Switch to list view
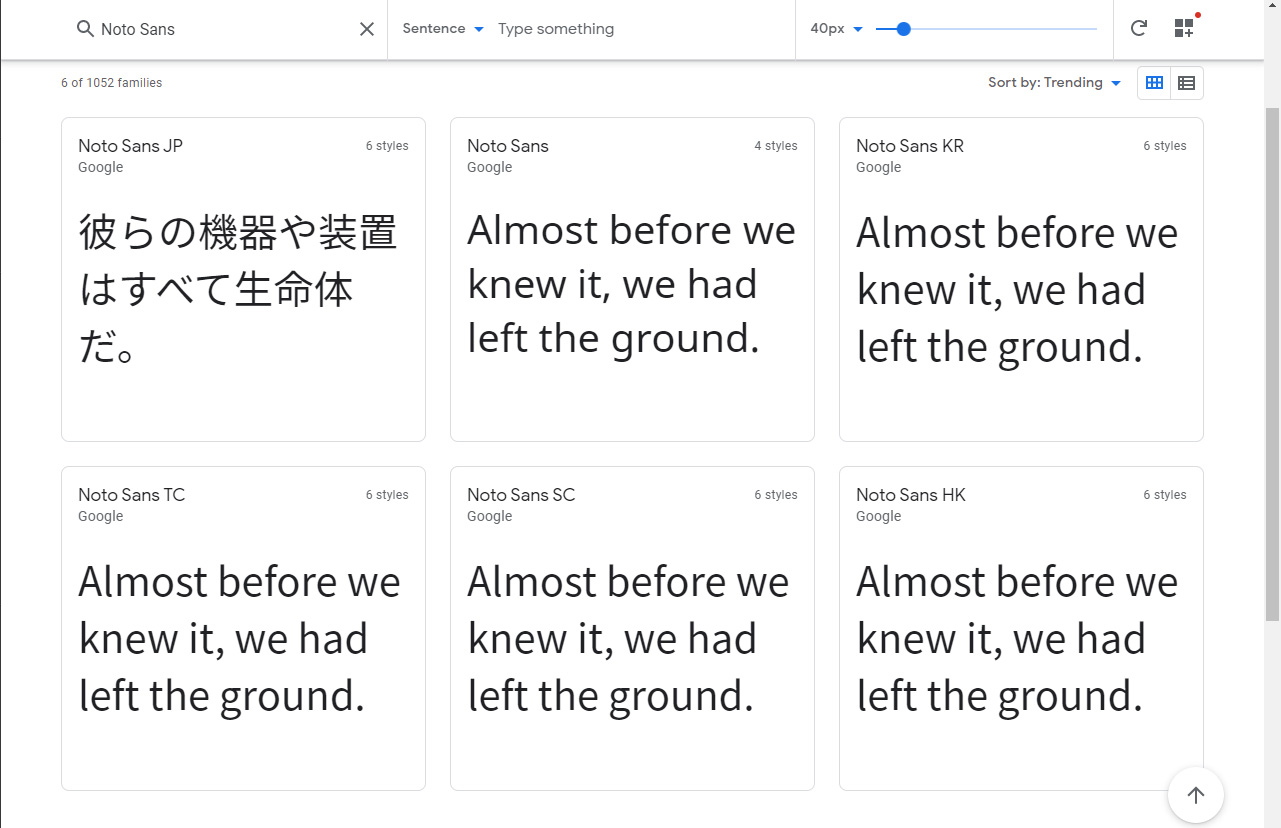The width and height of the screenshot is (1281, 828). [x=1187, y=83]
